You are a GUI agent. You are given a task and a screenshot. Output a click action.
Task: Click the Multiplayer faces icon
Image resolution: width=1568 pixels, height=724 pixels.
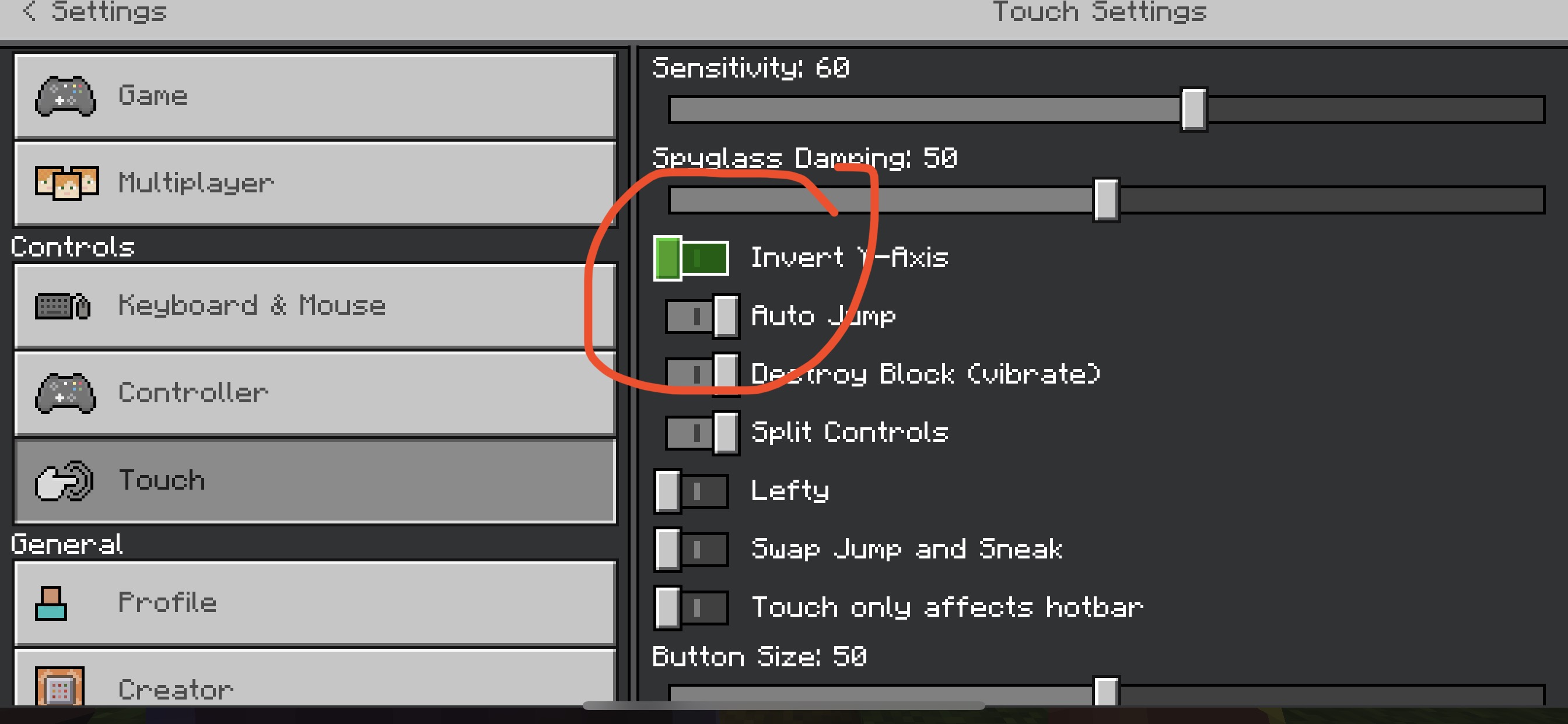pyautogui.click(x=66, y=182)
